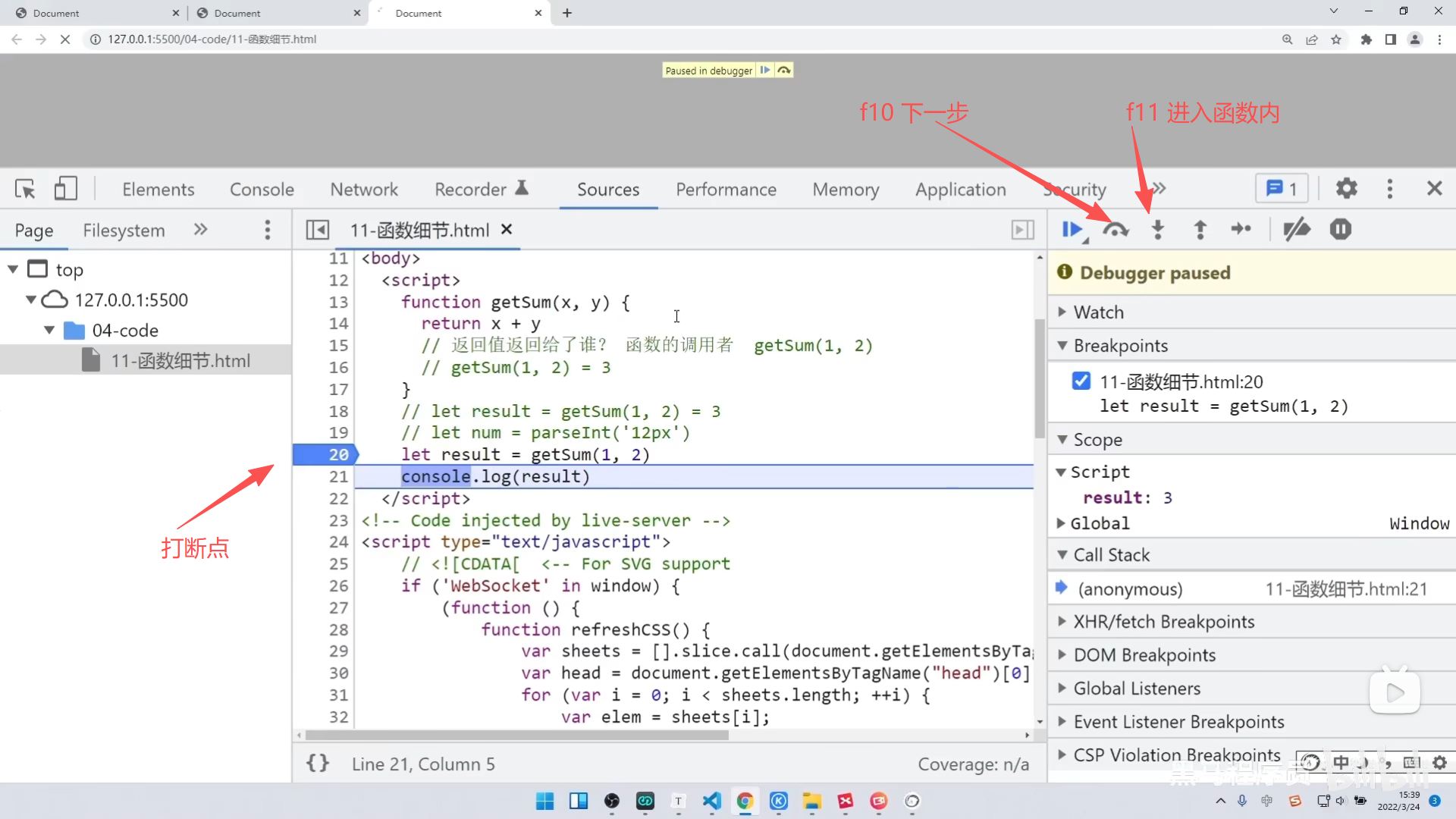
Task: Click the taskbar clock
Action: [x=1398, y=801]
